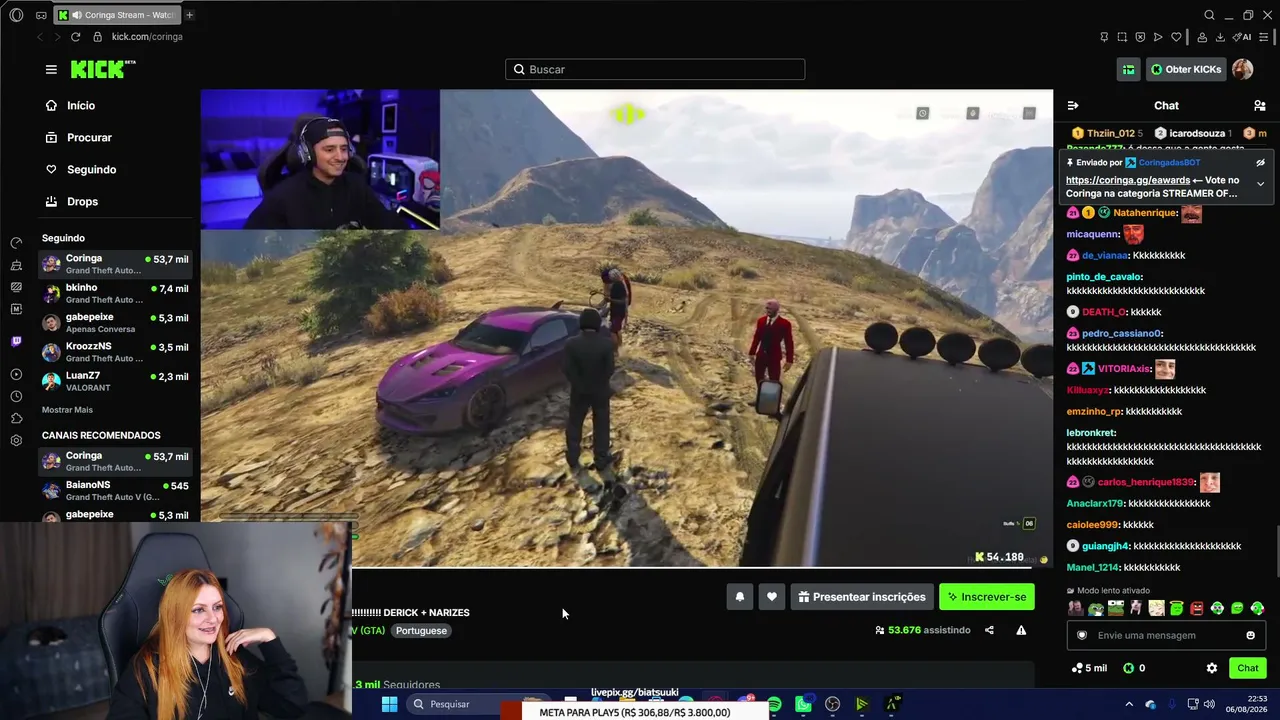Open WhatsApp from the taskbar
The width and height of the screenshot is (1280, 720).
pyautogui.click(x=803, y=705)
